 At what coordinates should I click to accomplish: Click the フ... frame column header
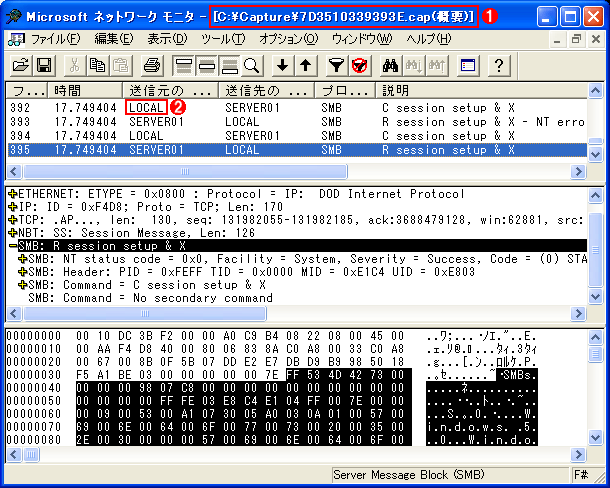(27, 90)
